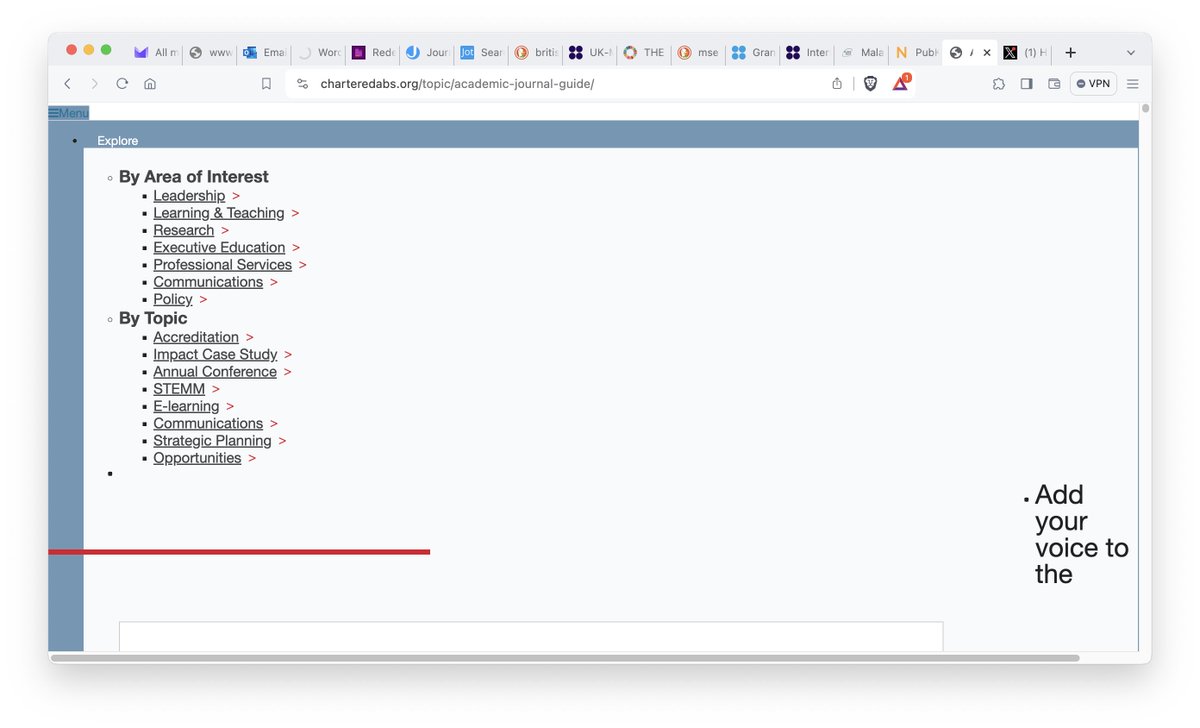Open the browser home page
The width and height of the screenshot is (1200, 728).
150,84
